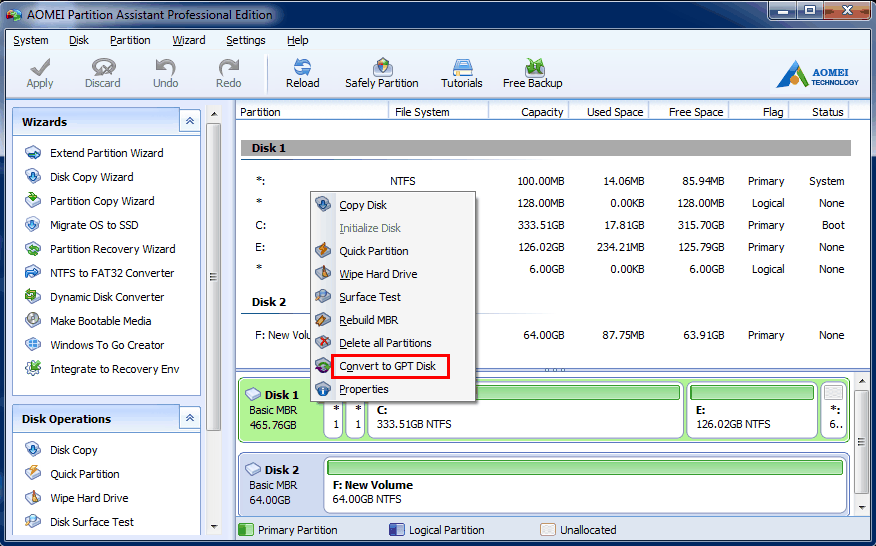
Task: Open the Help menu
Action: pos(298,40)
